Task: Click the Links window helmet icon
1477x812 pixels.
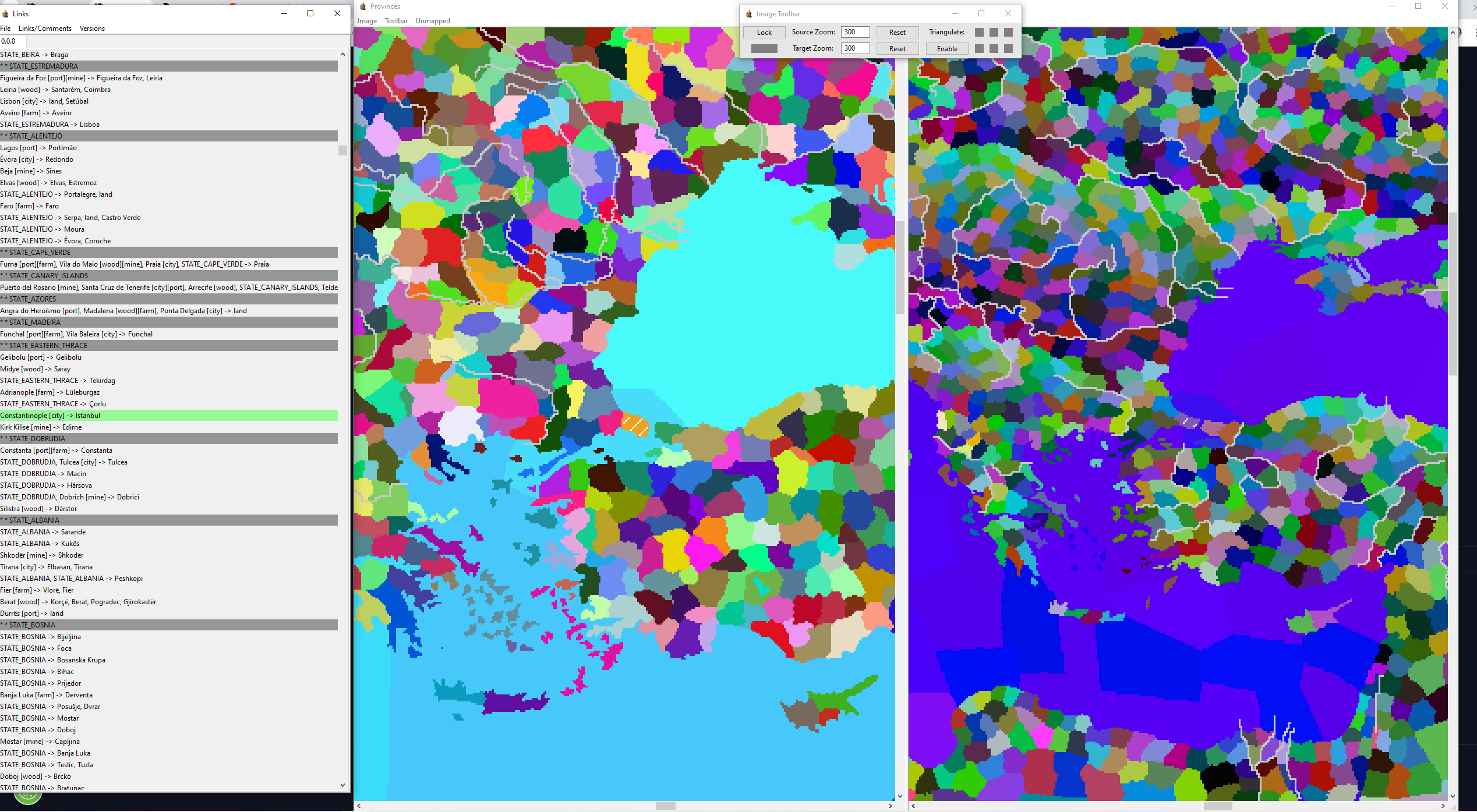Action: (6, 13)
